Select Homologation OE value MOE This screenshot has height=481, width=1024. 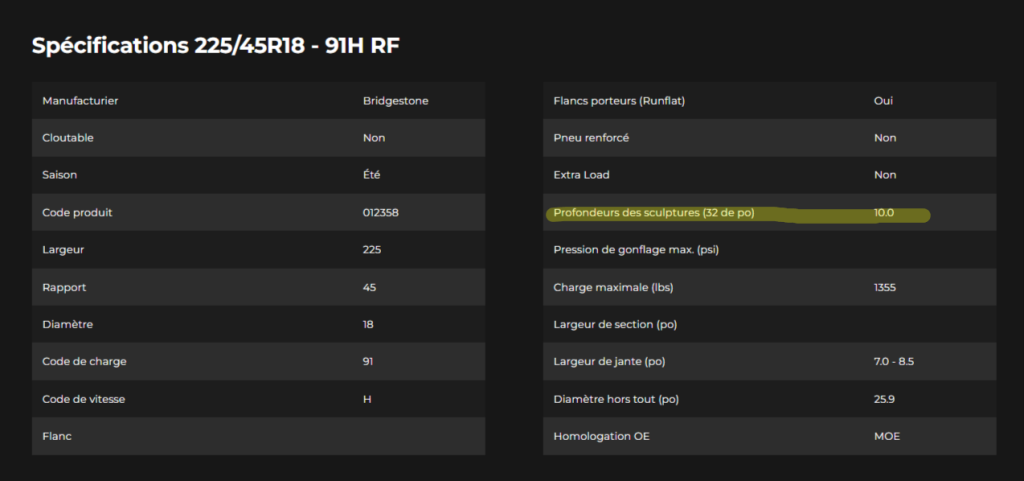pos(886,436)
